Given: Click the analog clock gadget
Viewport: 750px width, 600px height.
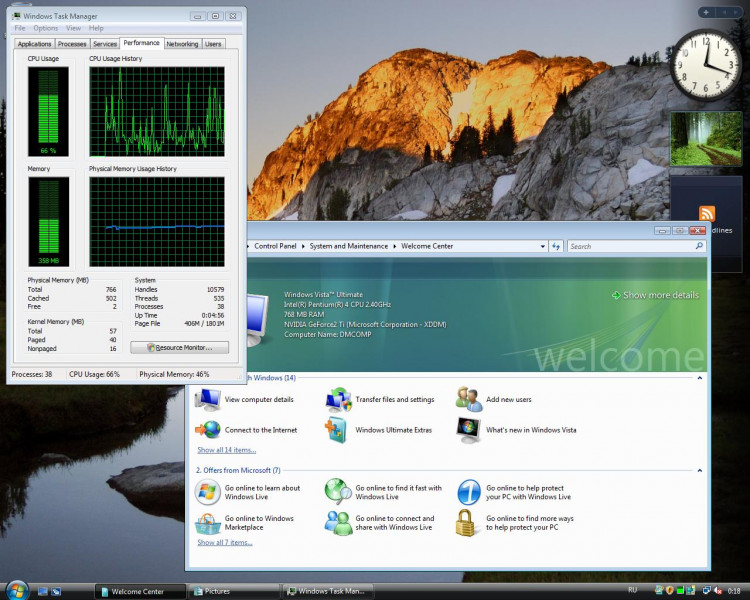Looking at the screenshot, I should tap(706, 65).
